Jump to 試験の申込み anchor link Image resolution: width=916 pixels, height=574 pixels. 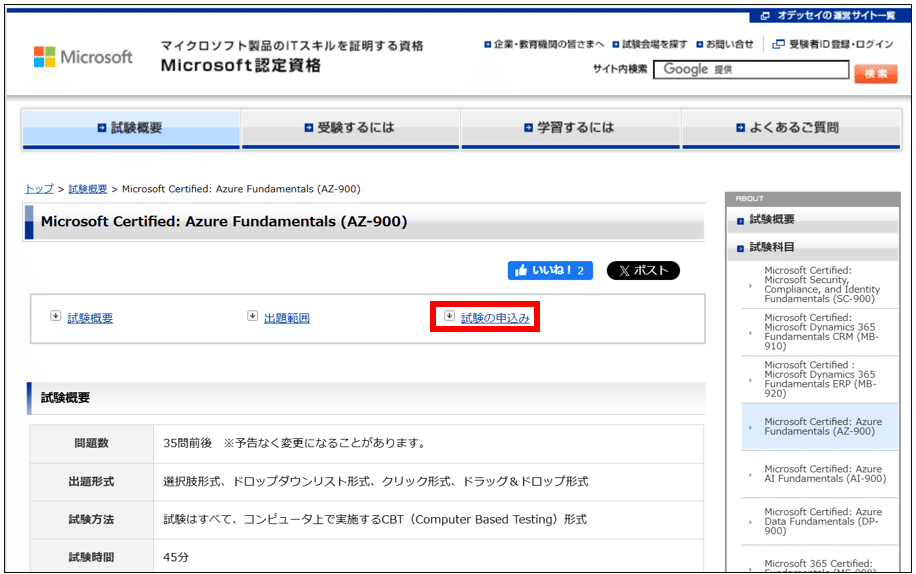coord(495,318)
